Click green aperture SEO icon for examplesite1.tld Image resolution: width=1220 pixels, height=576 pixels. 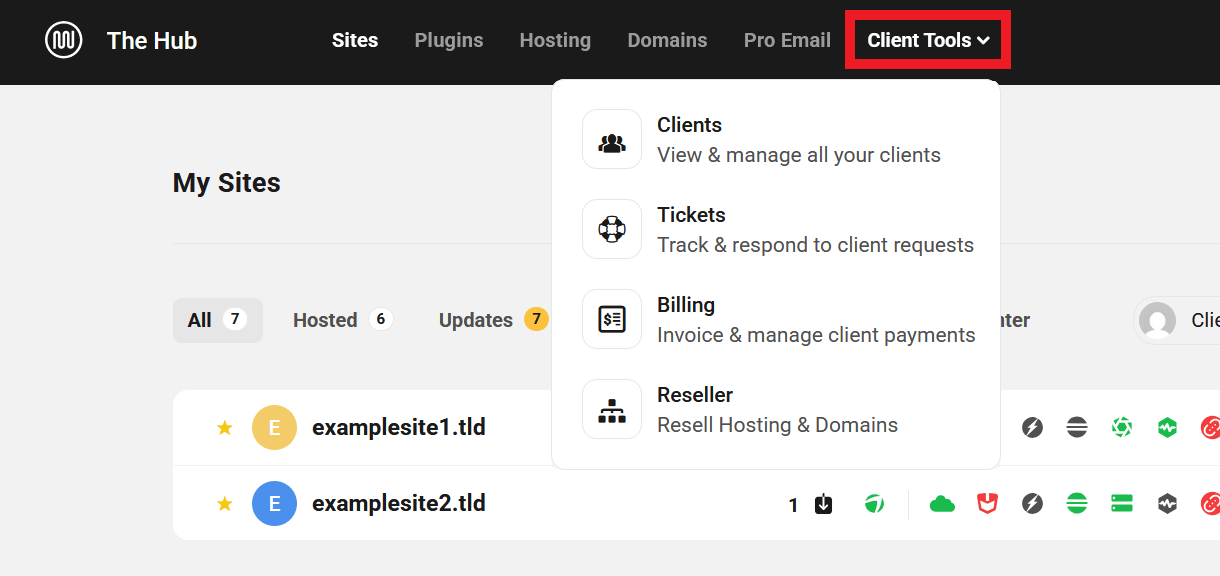[1122, 428]
